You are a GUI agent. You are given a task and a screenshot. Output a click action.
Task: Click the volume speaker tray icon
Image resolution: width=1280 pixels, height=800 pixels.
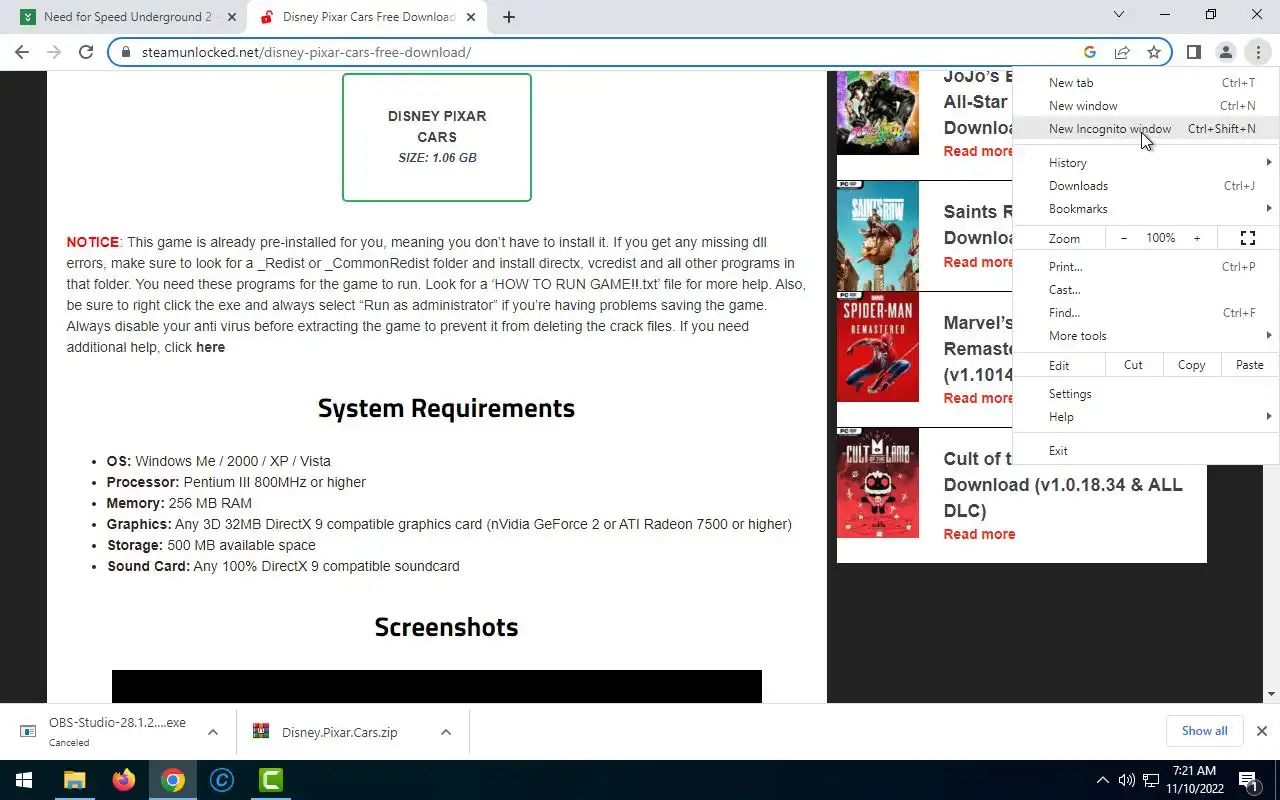click(1127, 780)
